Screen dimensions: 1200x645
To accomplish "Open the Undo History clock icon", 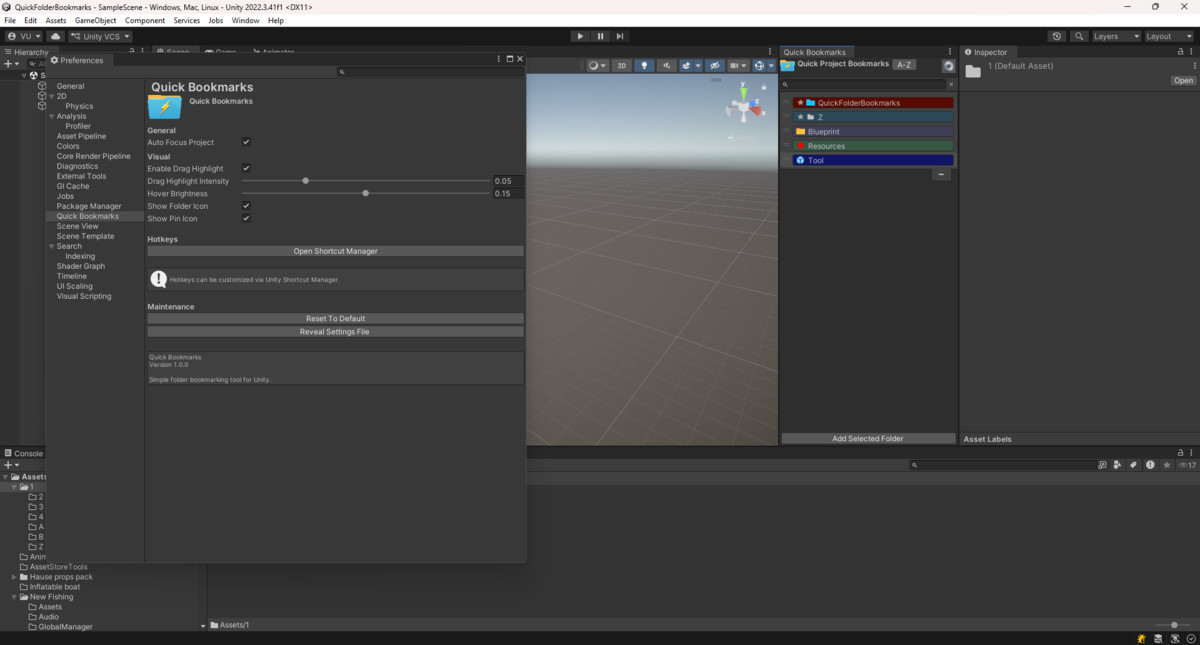I will click(x=1057, y=36).
